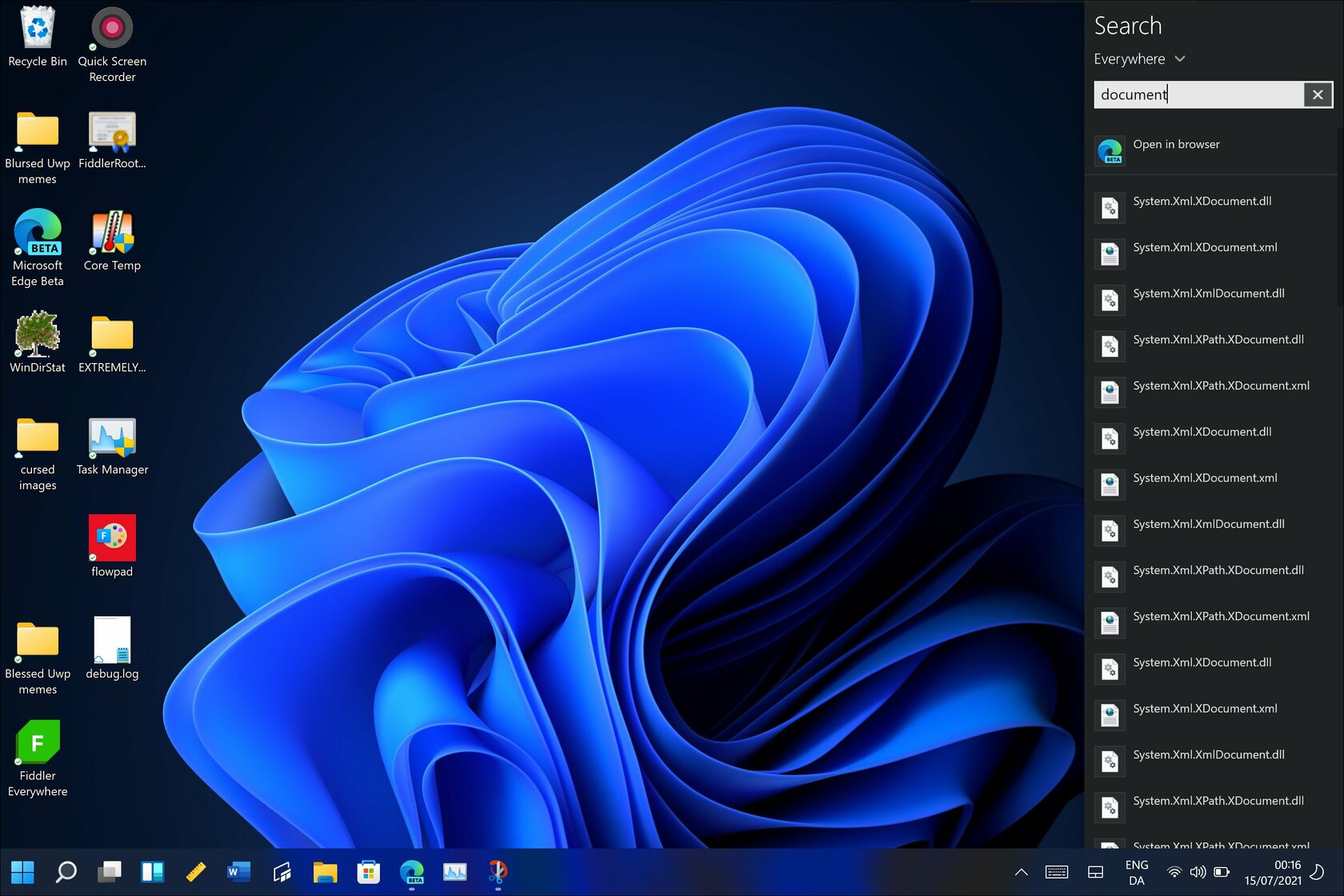Click the Search magnifier on the taskbar

pos(66,871)
